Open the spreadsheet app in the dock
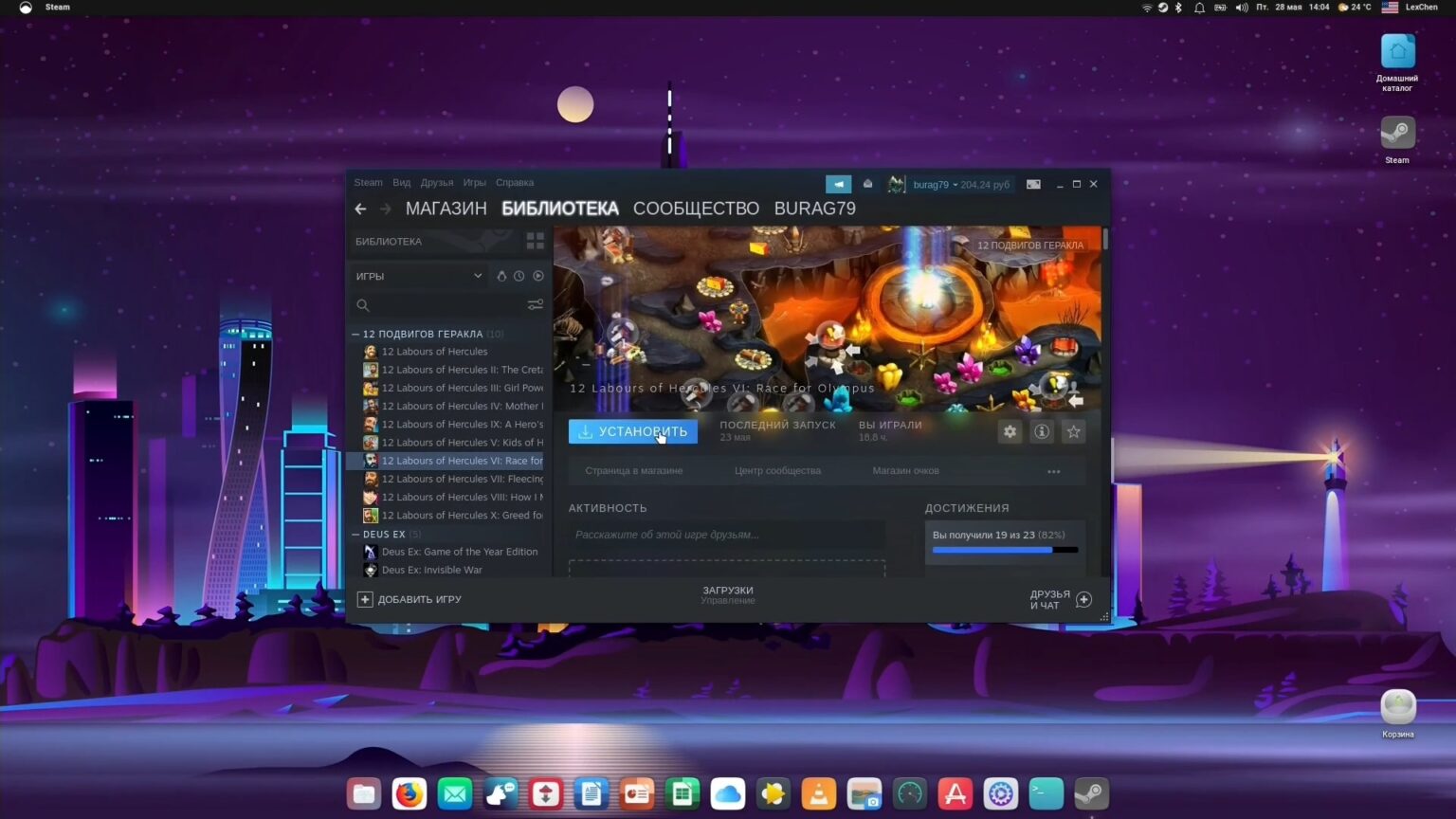The image size is (1456, 819). tap(682, 793)
